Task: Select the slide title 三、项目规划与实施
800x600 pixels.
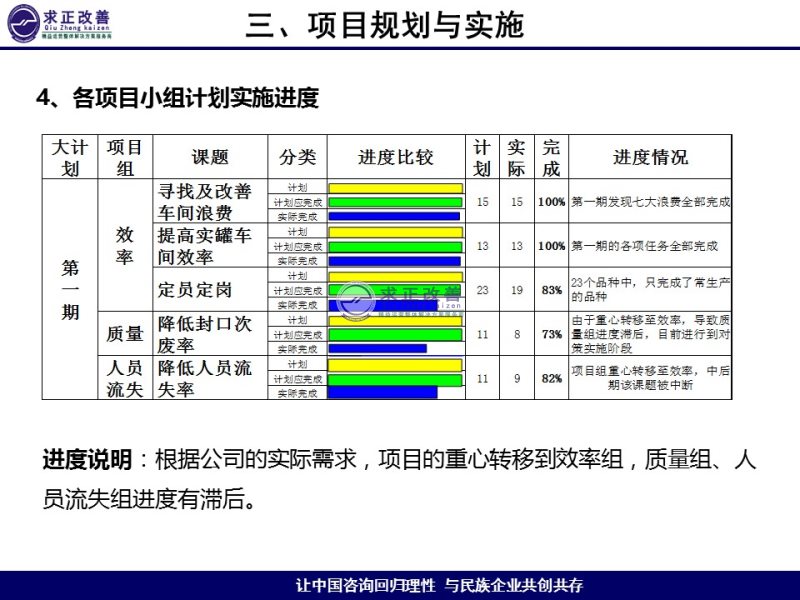Action: tap(385, 25)
